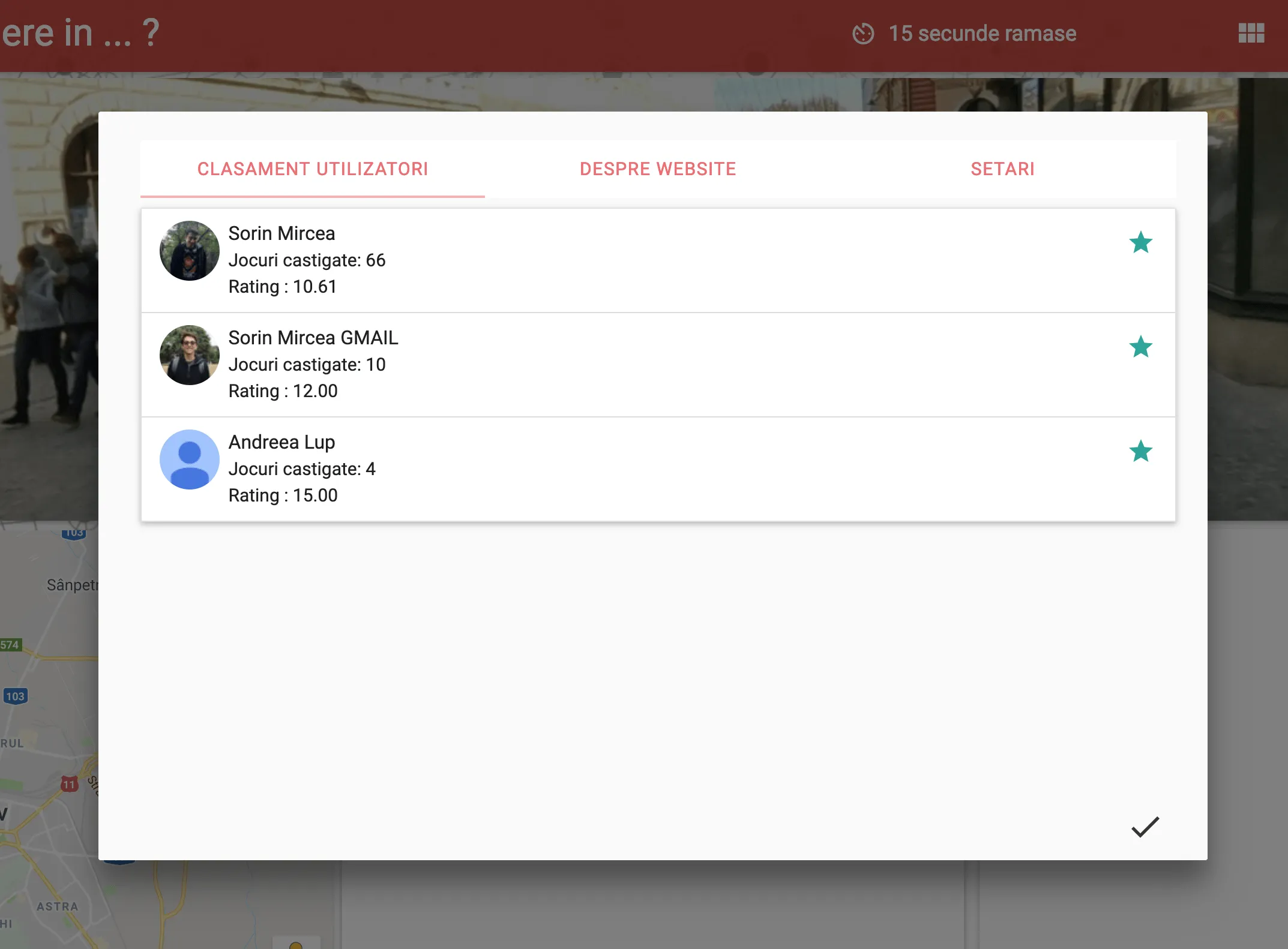The image size is (1288, 949).
Task: Click the Sorin Mircea GMAIL name
Action: [313, 338]
